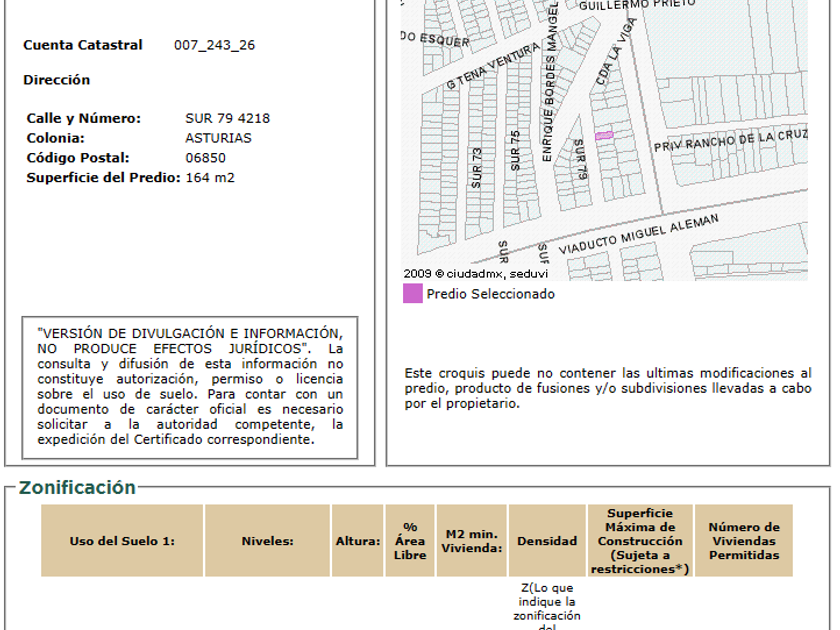Screen dimensions: 840x630
Task: Click the Altura column header
Action: (358, 541)
